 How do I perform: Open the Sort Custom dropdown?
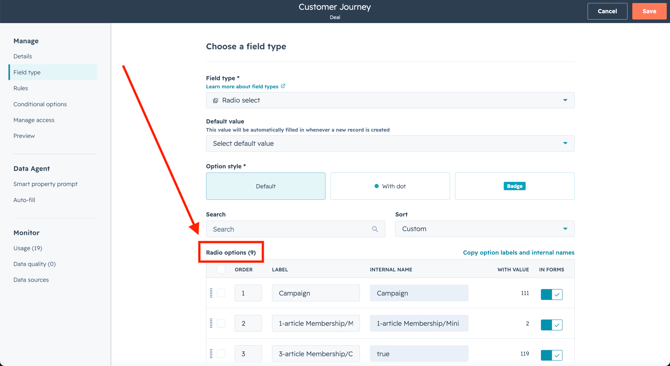point(485,229)
